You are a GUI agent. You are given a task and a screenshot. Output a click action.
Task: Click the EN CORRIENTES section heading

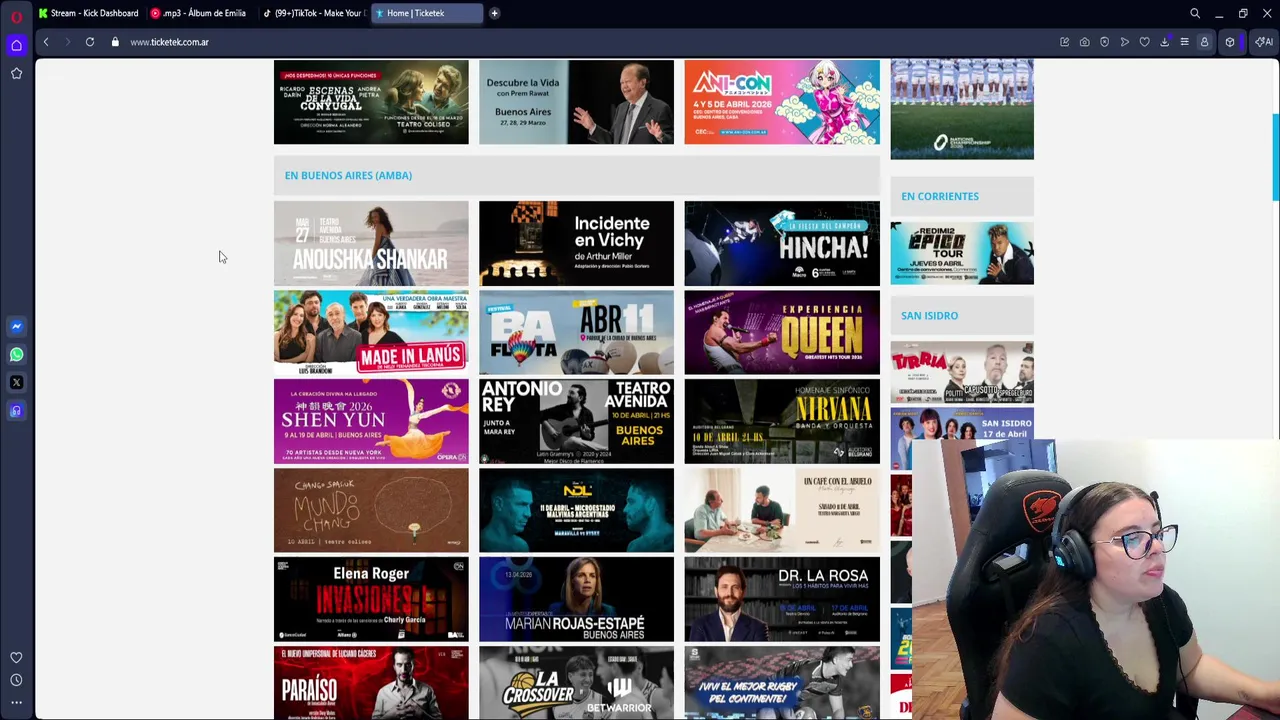tap(940, 196)
